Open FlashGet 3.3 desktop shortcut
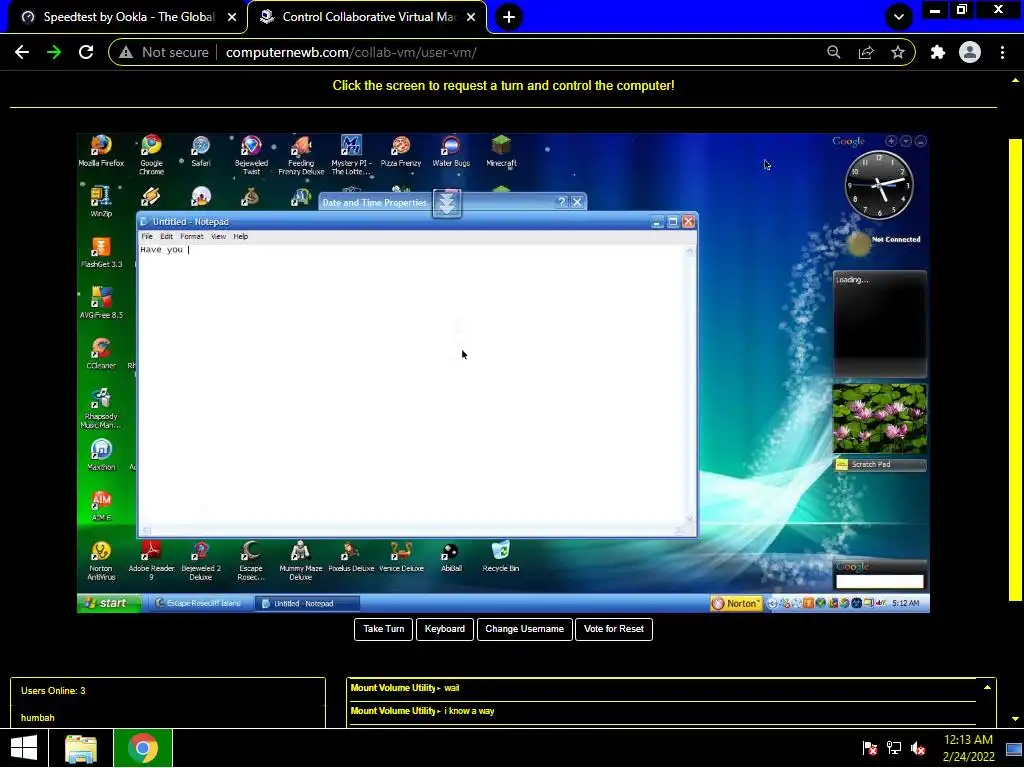1024x768 pixels. click(101, 252)
